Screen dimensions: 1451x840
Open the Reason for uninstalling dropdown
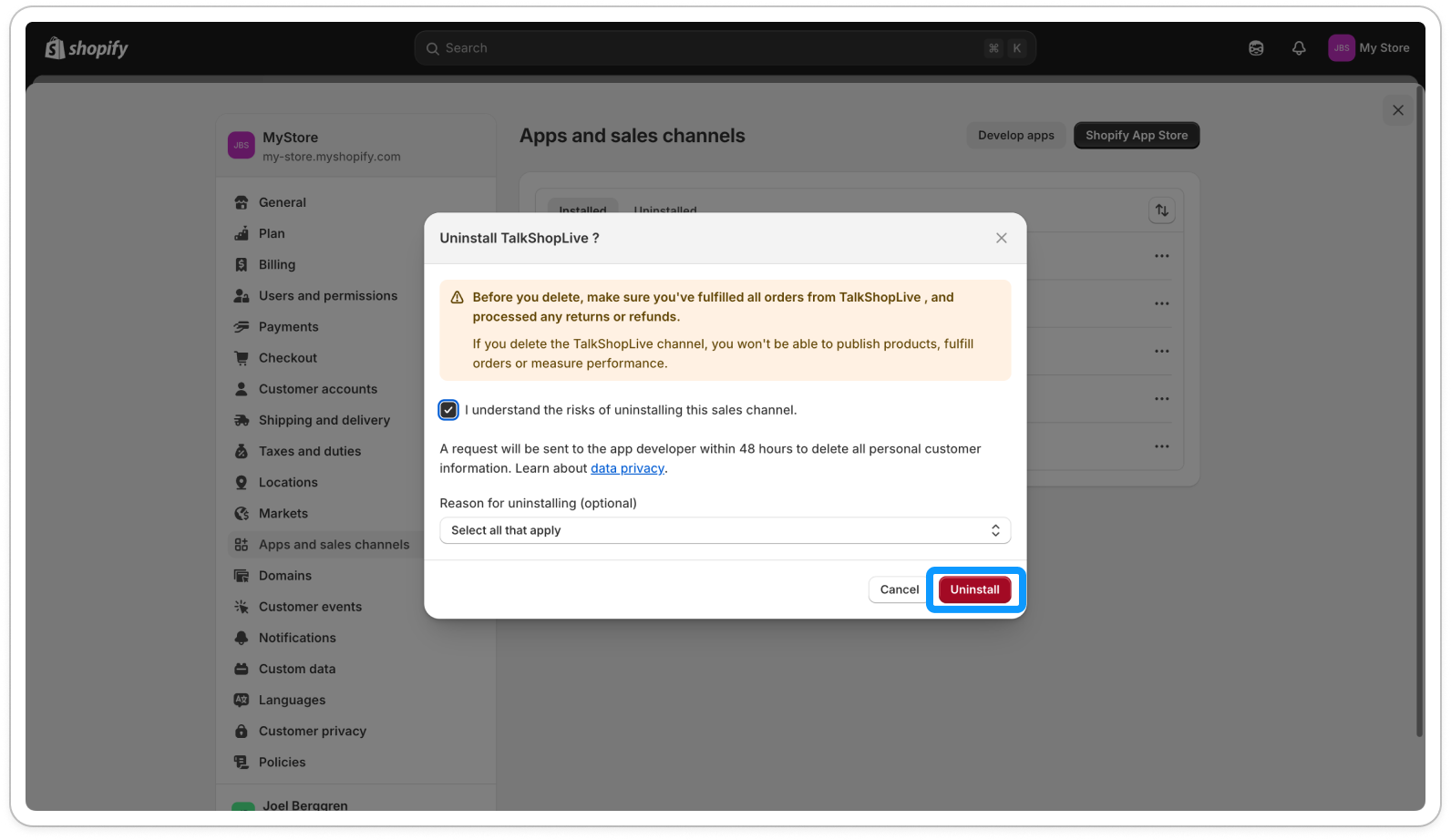coord(725,530)
